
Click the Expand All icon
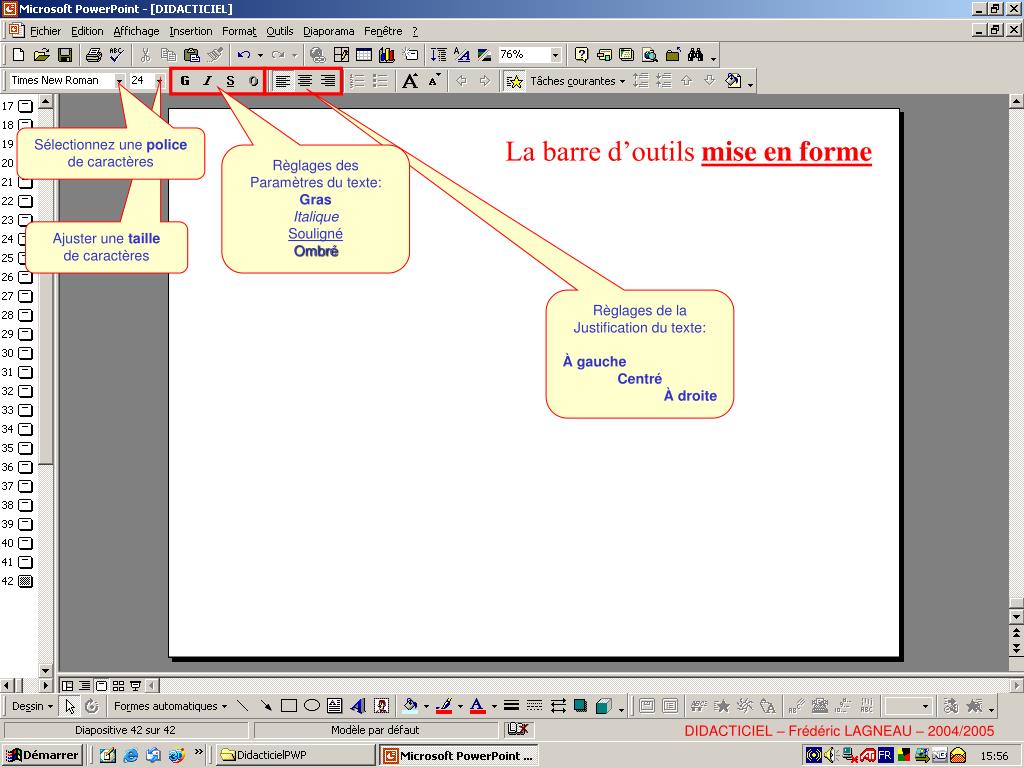[439, 55]
